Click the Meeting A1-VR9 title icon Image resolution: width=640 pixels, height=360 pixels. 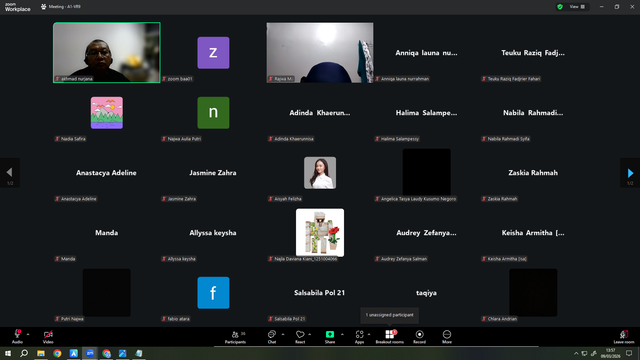click(x=44, y=7)
